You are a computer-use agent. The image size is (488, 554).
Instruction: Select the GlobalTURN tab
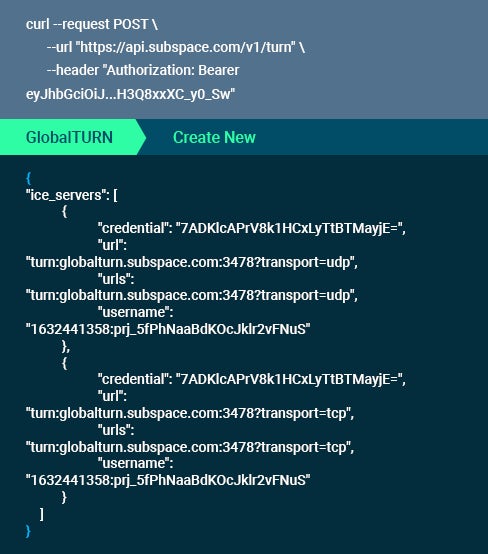coord(70,137)
